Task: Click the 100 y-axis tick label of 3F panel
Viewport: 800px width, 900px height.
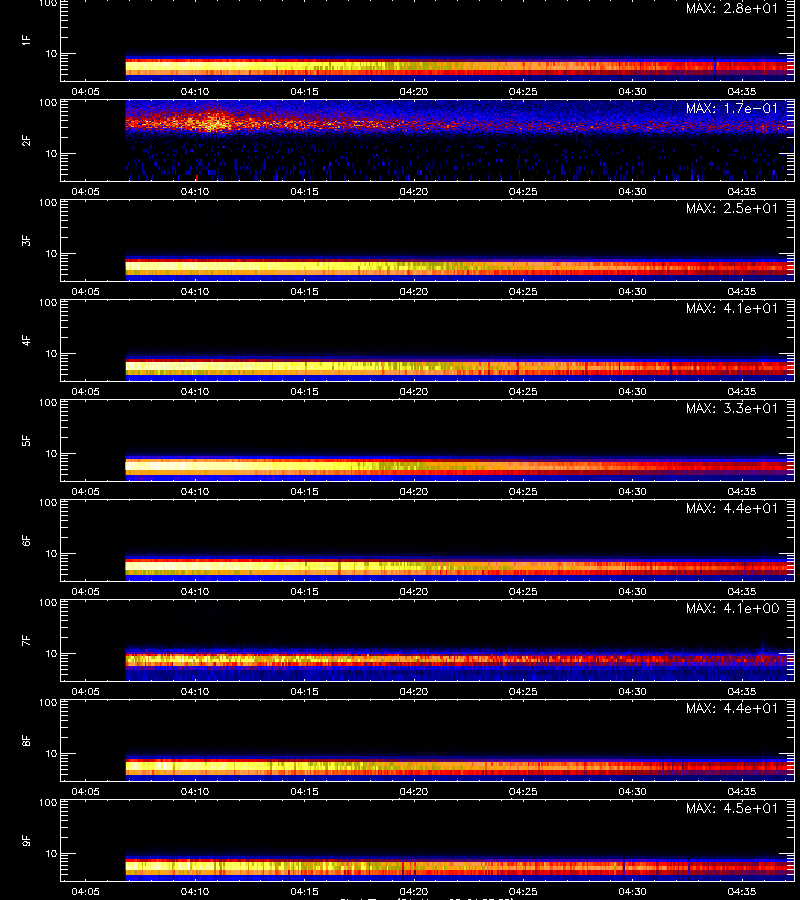Action: [x=48, y=203]
